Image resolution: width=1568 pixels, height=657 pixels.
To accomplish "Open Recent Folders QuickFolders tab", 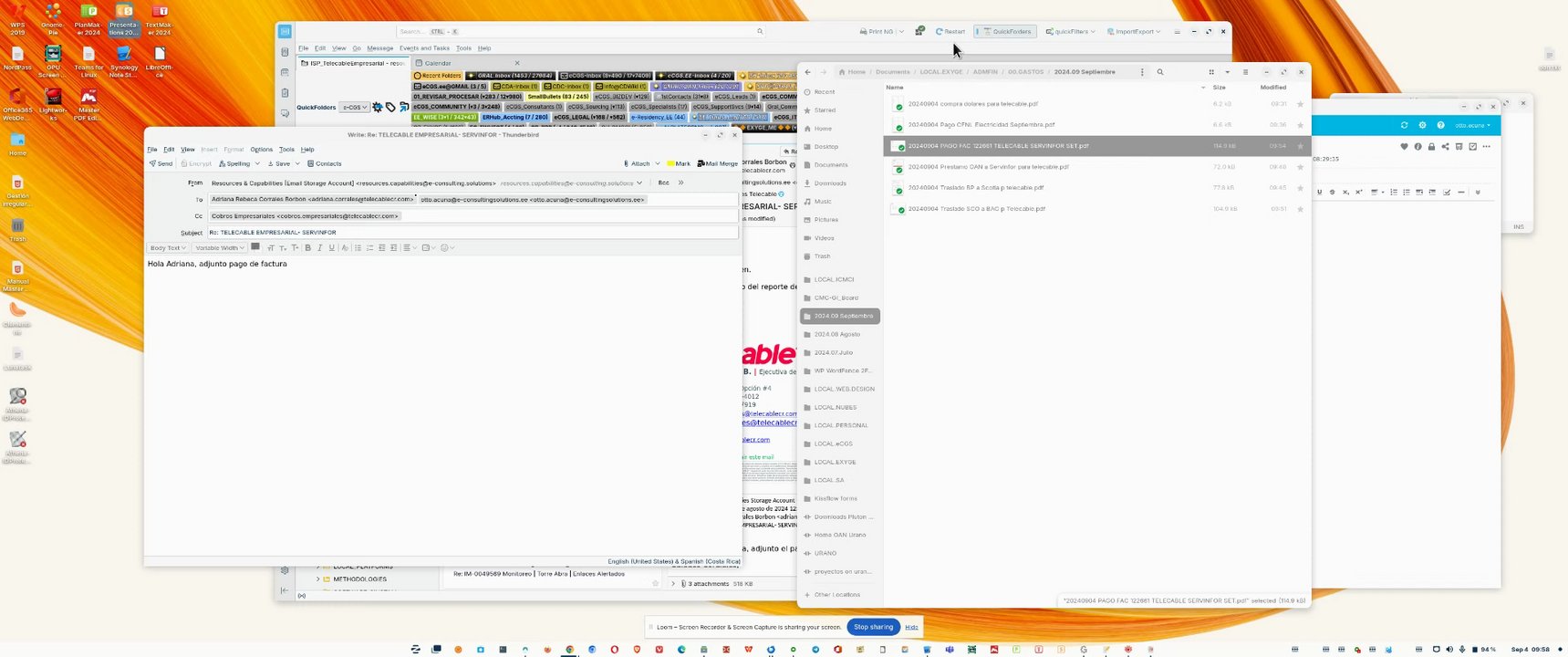I will [438, 76].
